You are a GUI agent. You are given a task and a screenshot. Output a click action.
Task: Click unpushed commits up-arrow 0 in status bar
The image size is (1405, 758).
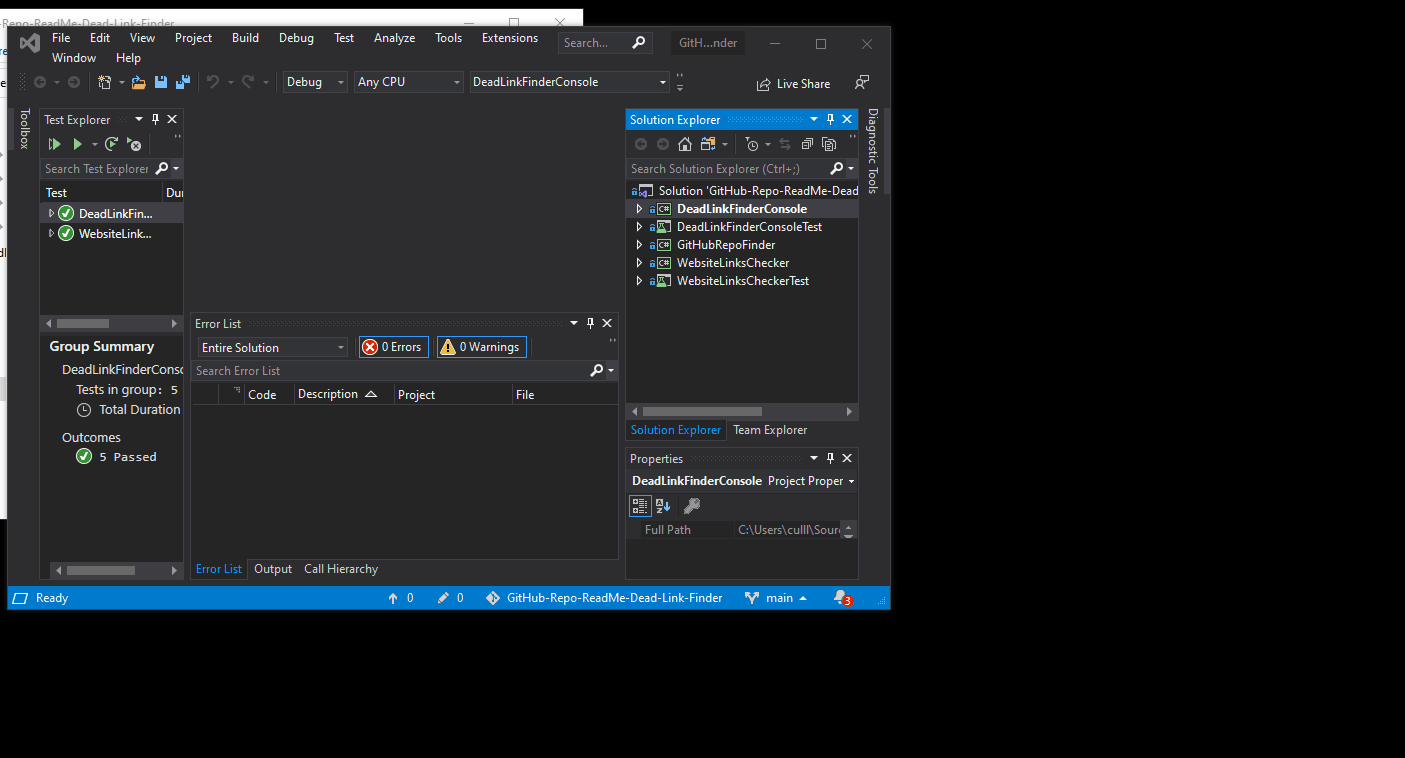[x=400, y=598]
